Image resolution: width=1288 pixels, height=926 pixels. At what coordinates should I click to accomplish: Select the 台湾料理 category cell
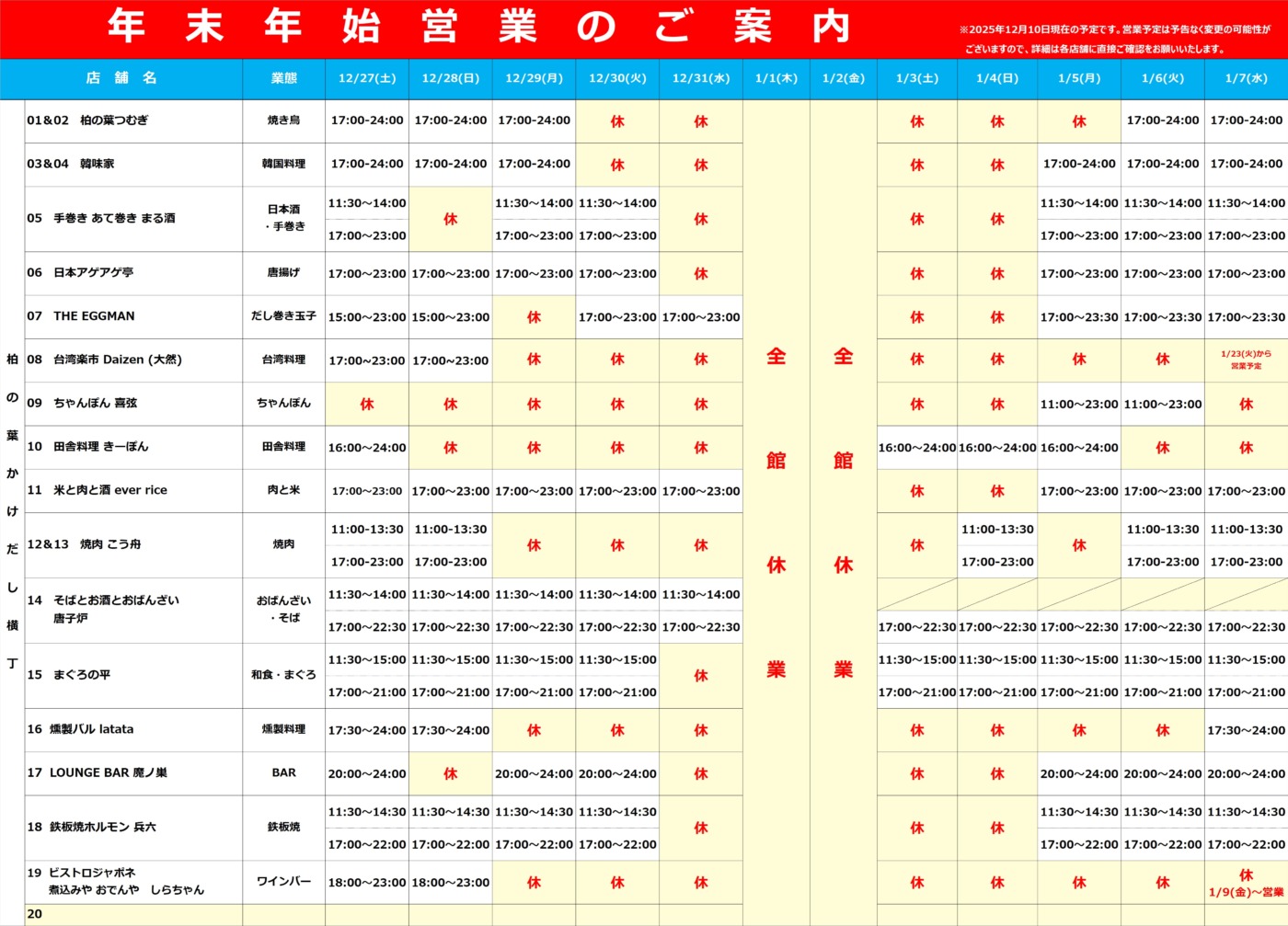pyautogui.click(x=283, y=360)
